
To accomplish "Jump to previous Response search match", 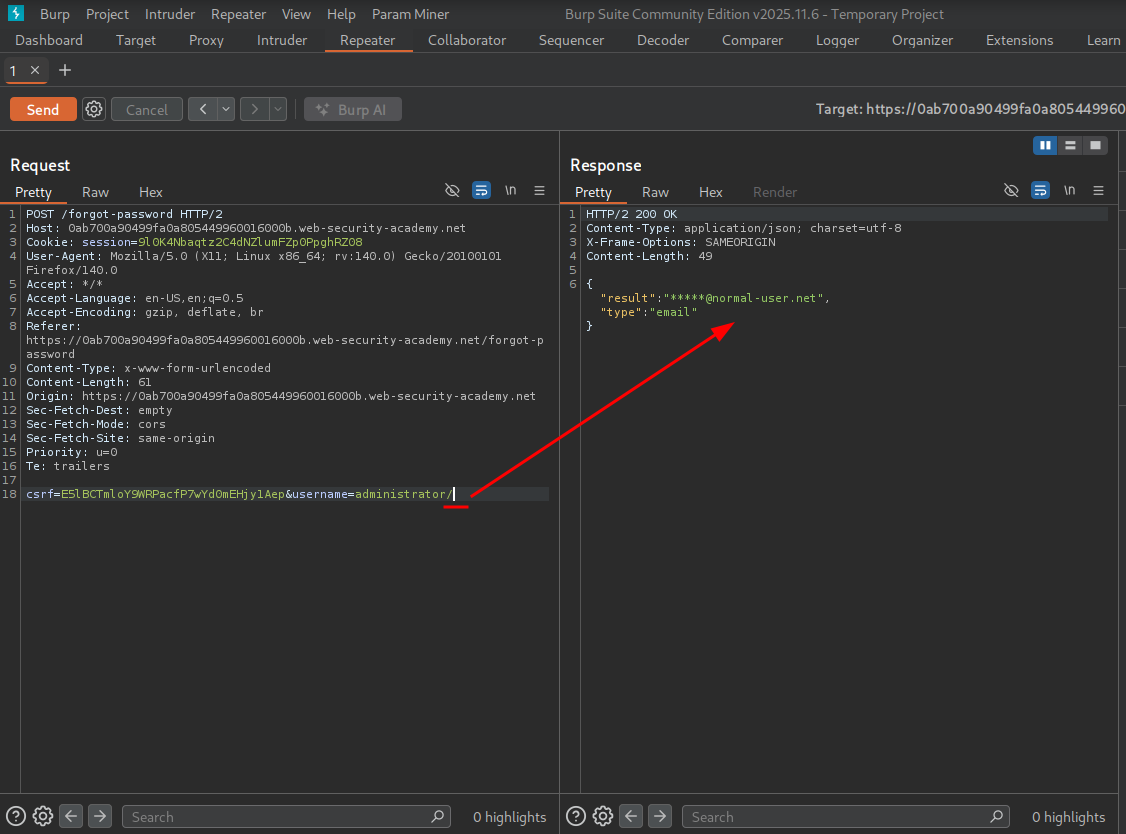I will [631, 816].
